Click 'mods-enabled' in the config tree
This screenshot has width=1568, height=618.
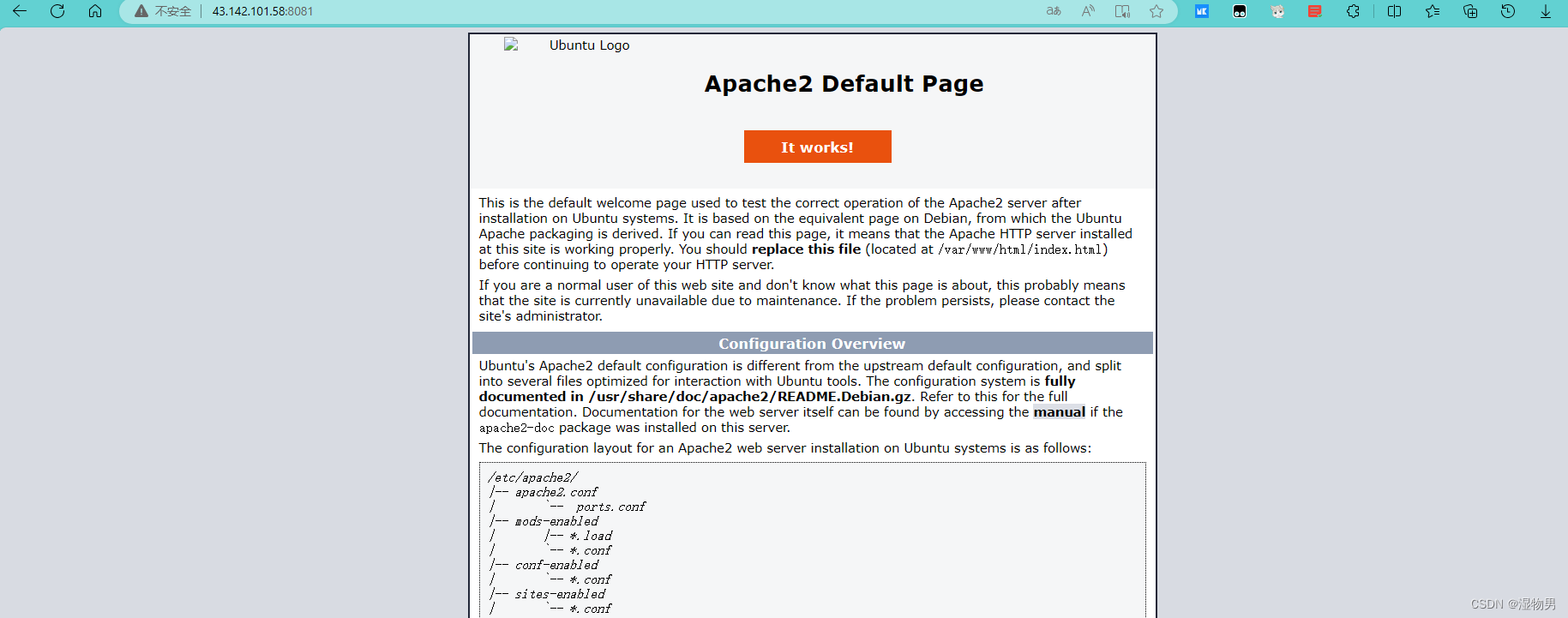click(x=556, y=521)
